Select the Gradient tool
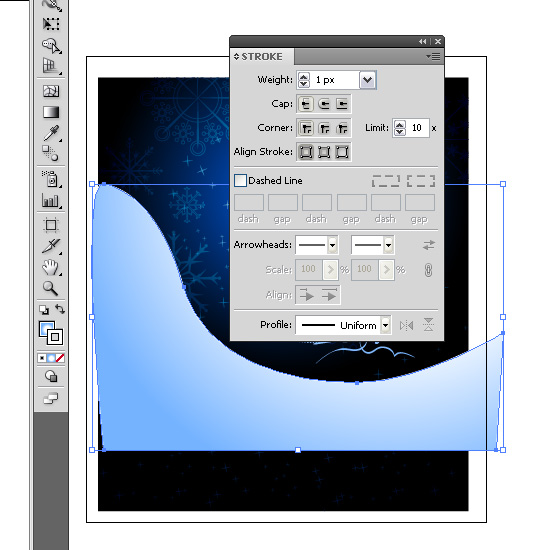This screenshot has width=550, height=550. pos(51,112)
